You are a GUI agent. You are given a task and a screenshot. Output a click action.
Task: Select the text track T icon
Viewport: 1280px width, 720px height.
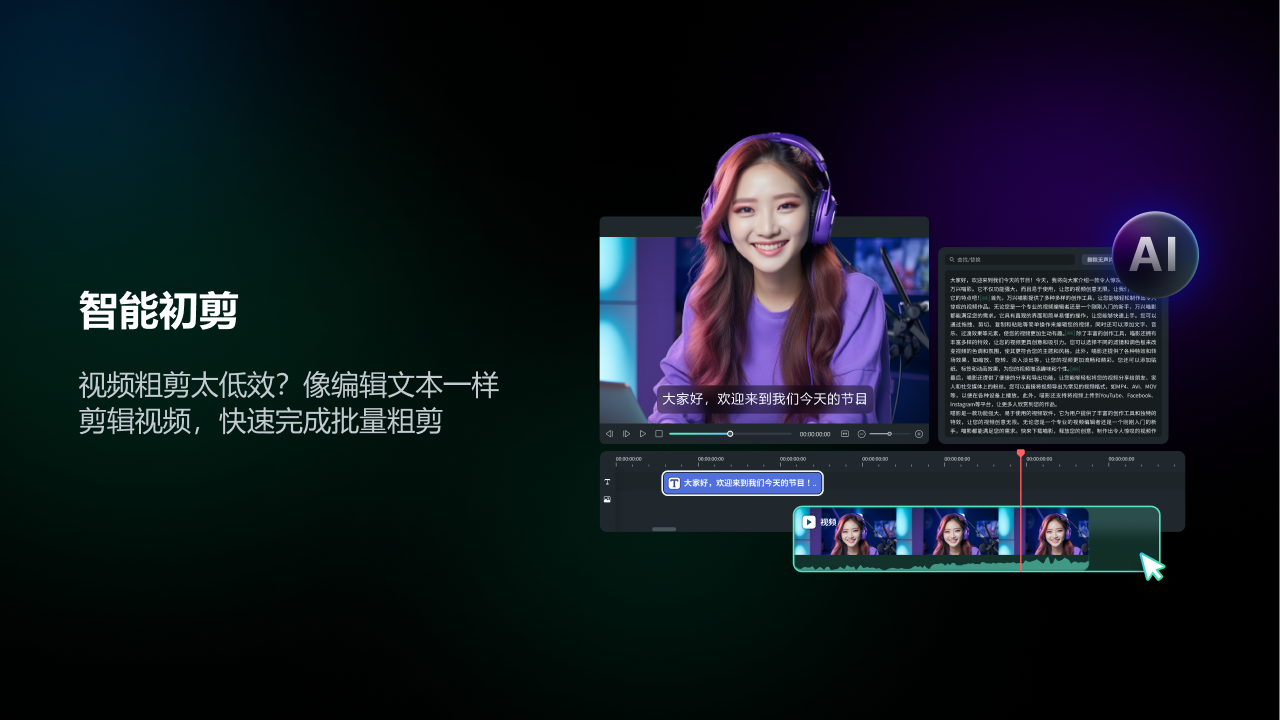(607, 482)
